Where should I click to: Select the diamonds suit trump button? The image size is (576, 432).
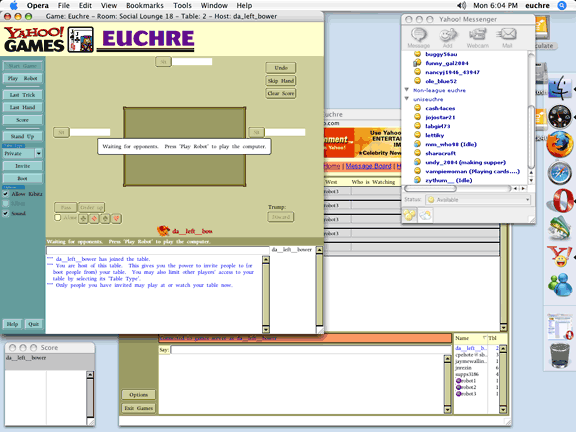pos(94,219)
